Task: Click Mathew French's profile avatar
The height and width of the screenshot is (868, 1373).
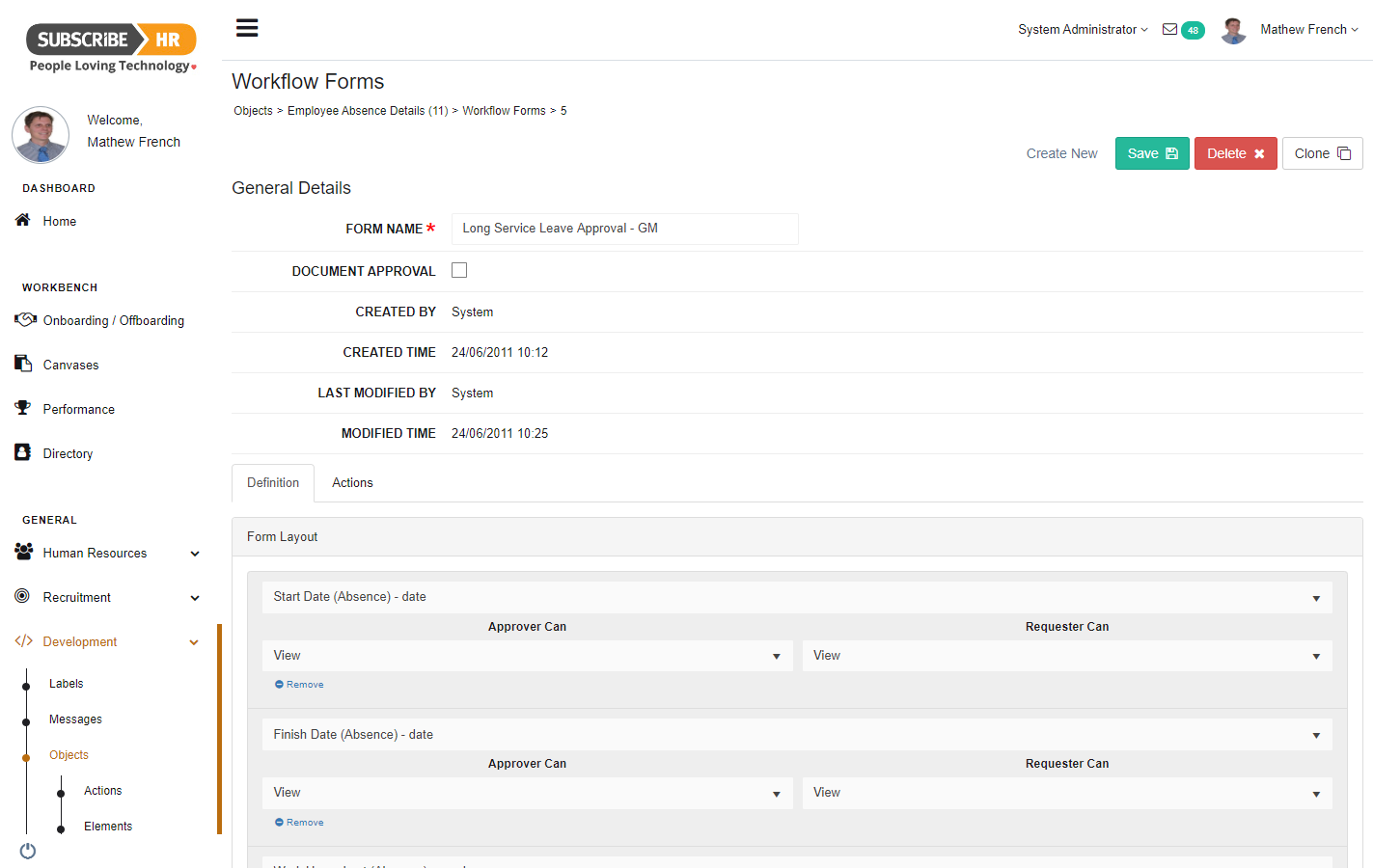Action: pyautogui.click(x=1233, y=30)
